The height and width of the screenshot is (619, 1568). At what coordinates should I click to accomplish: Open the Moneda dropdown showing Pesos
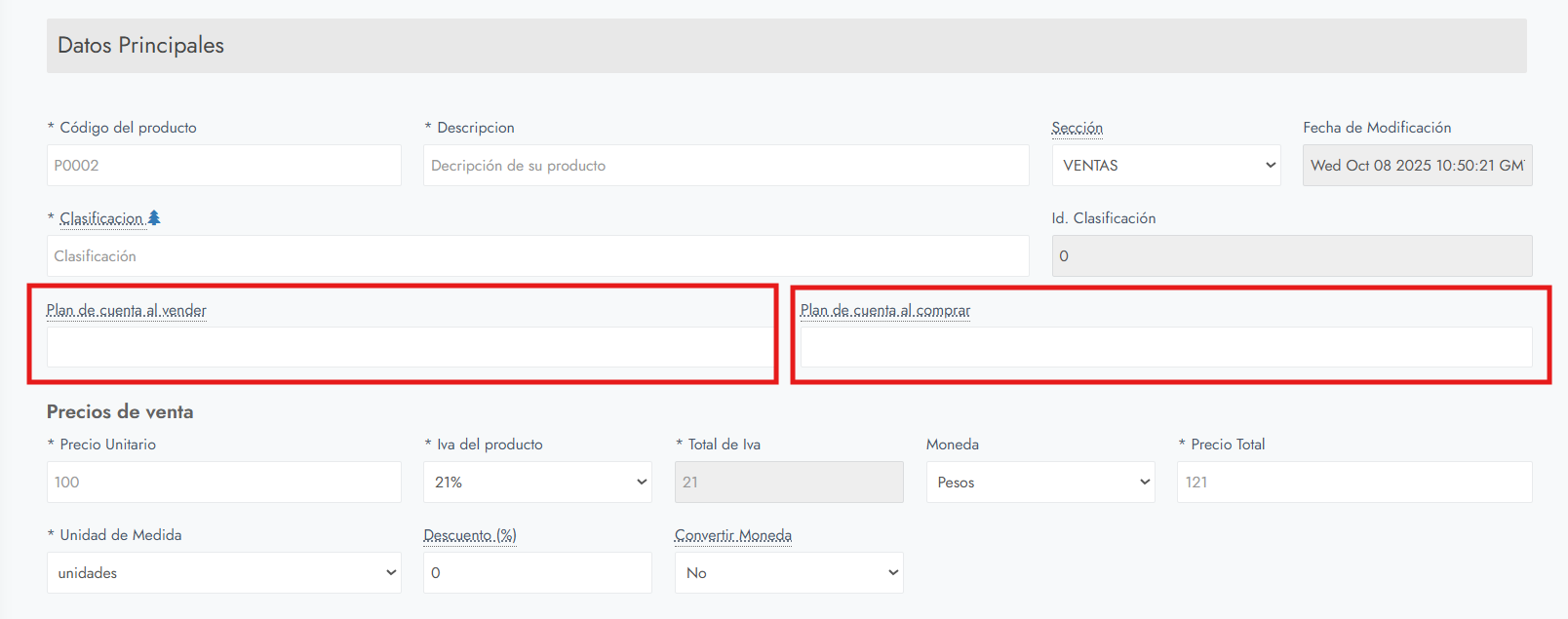pos(1039,483)
